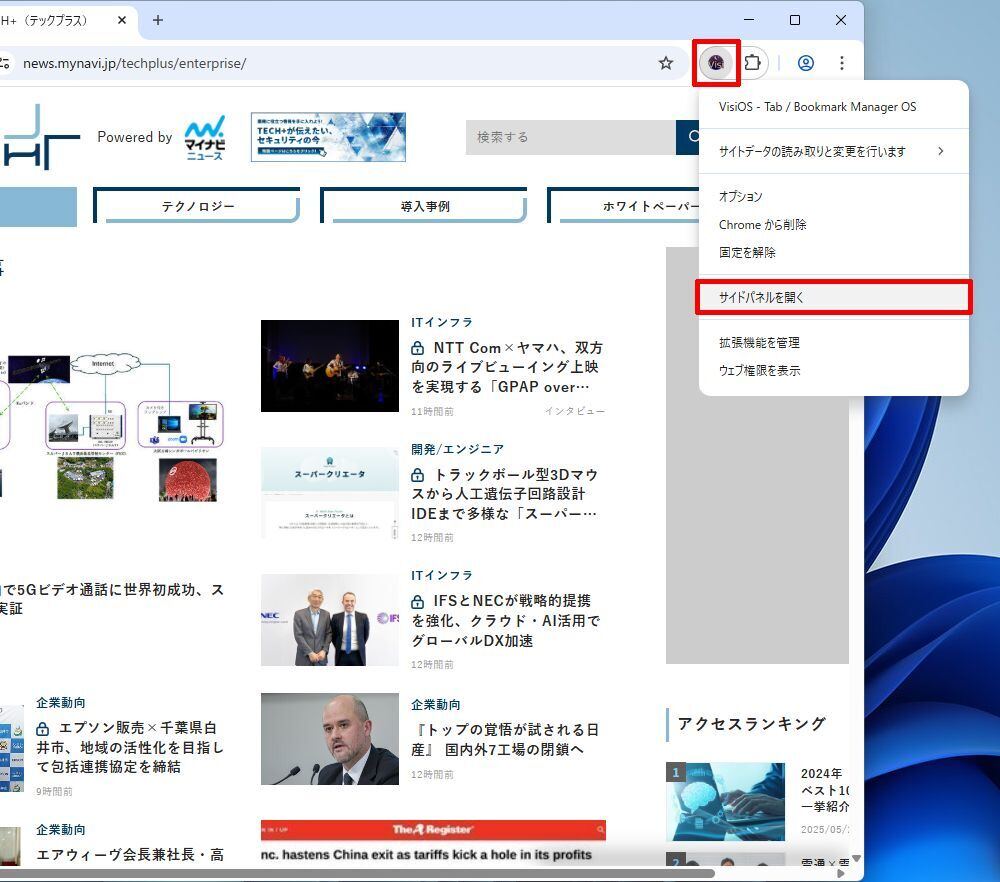
Task: Open NTT Com×ヤマハ article headline
Action: tap(507, 367)
